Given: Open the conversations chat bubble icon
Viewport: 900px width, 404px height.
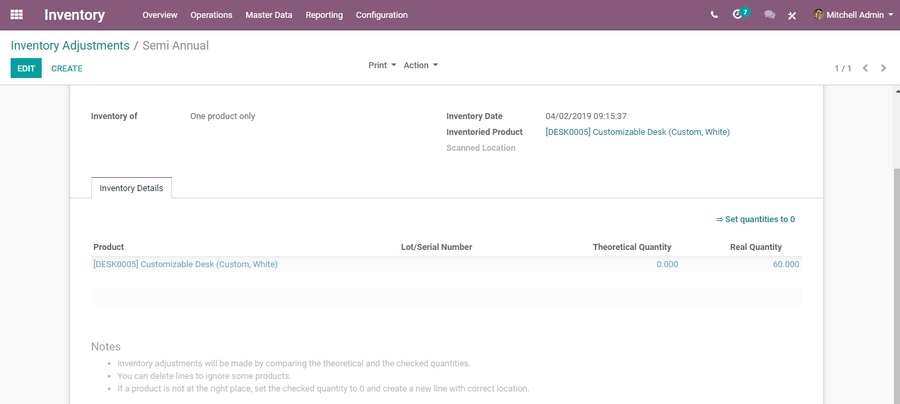Looking at the screenshot, I should click(x=769, y=15).
